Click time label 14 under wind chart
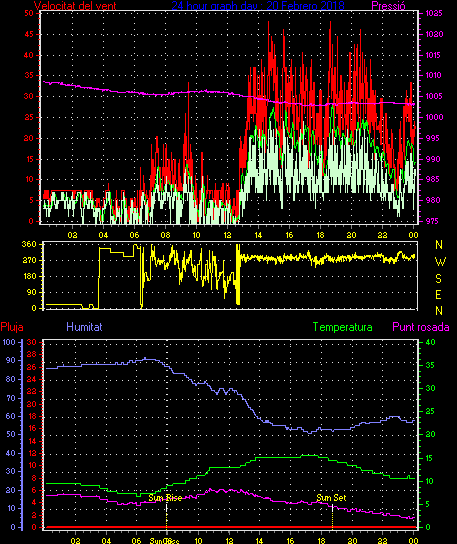Screen dimensions: 457x544 tap(258, 235)
